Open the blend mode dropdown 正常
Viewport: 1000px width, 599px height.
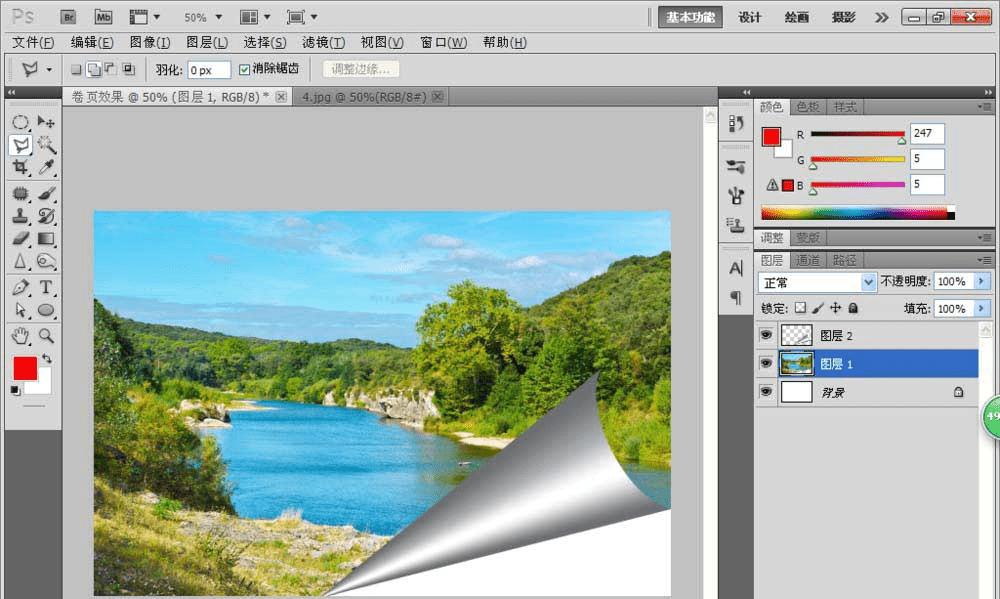point(816,282)
